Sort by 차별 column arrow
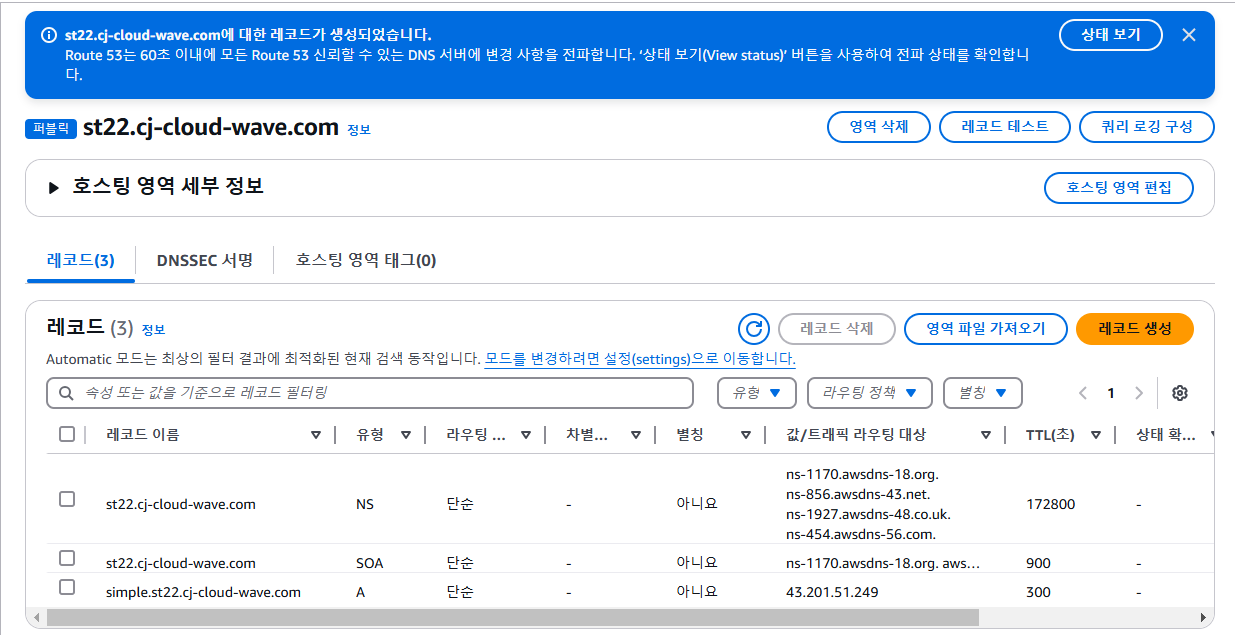 pos(636,435)
